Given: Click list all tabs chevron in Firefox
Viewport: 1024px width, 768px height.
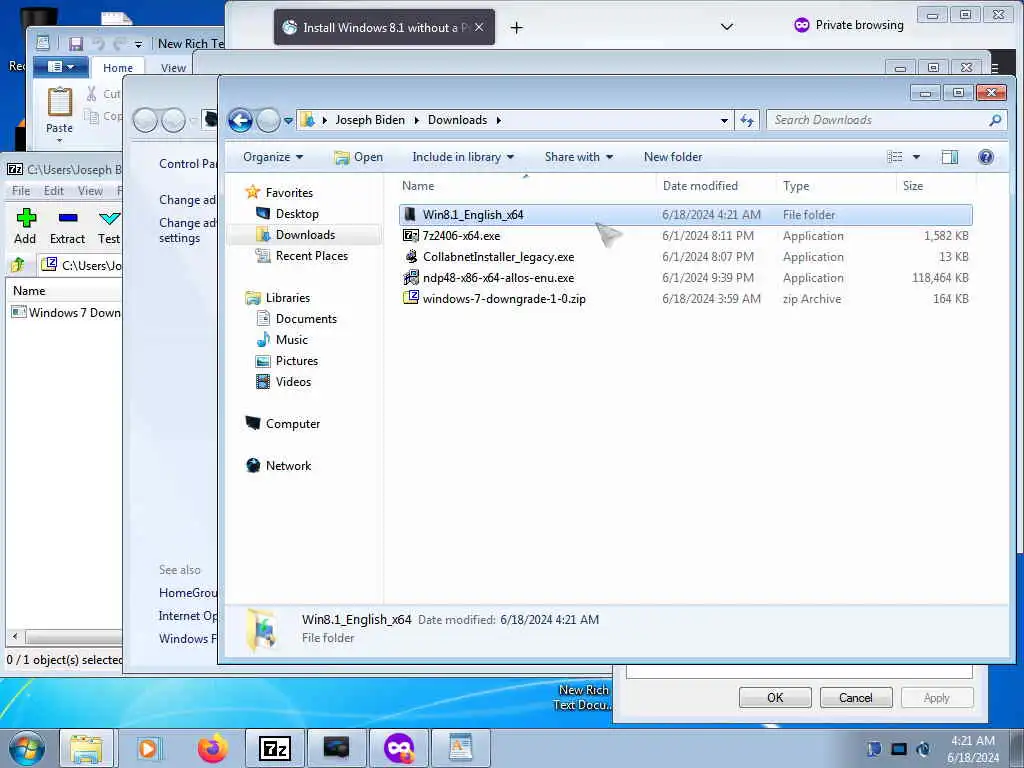Looking at the screenshot, I should click(x=726, y=27).
